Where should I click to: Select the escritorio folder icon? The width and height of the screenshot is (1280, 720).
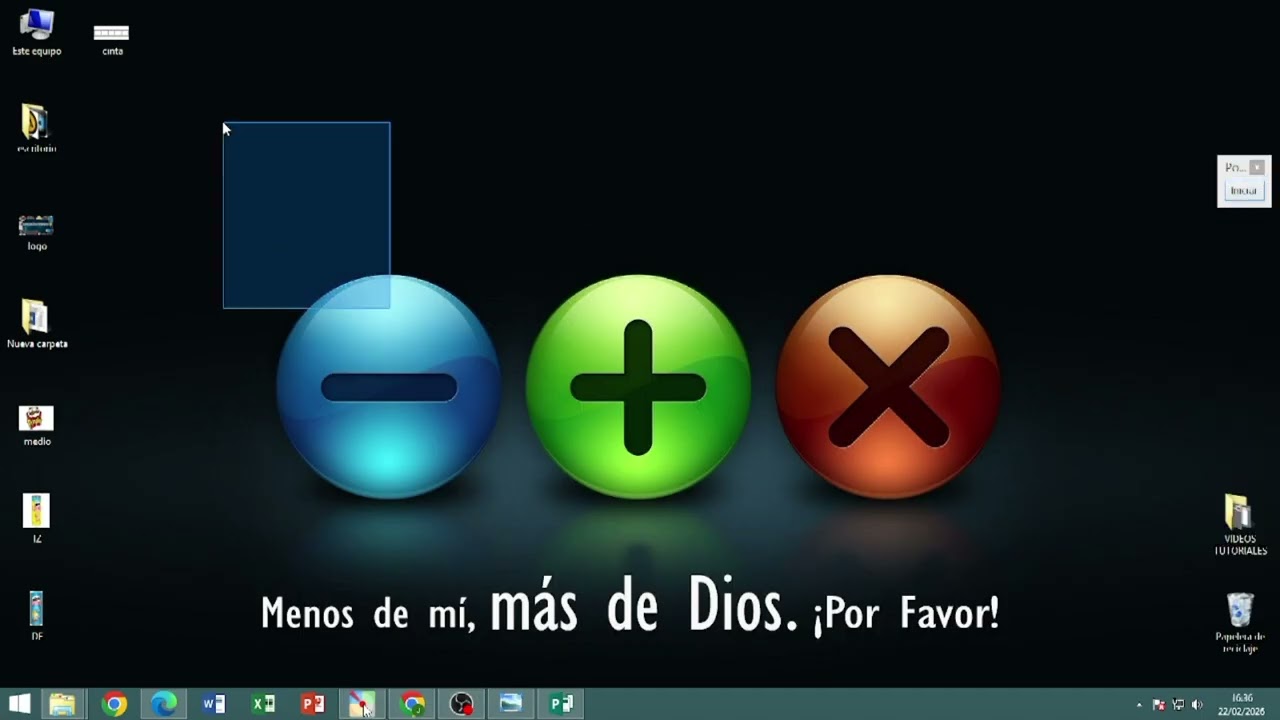click(37, 129)
